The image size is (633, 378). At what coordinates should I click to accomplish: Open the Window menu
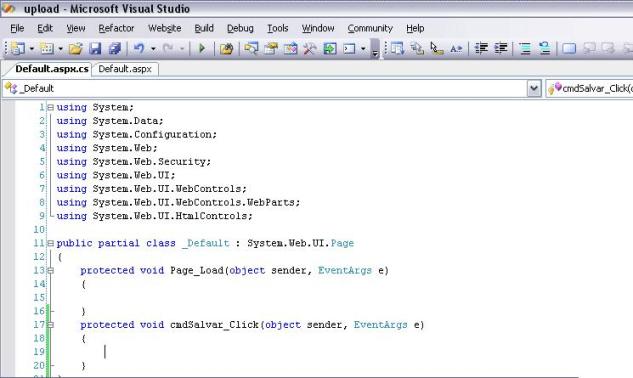(318, 28)
